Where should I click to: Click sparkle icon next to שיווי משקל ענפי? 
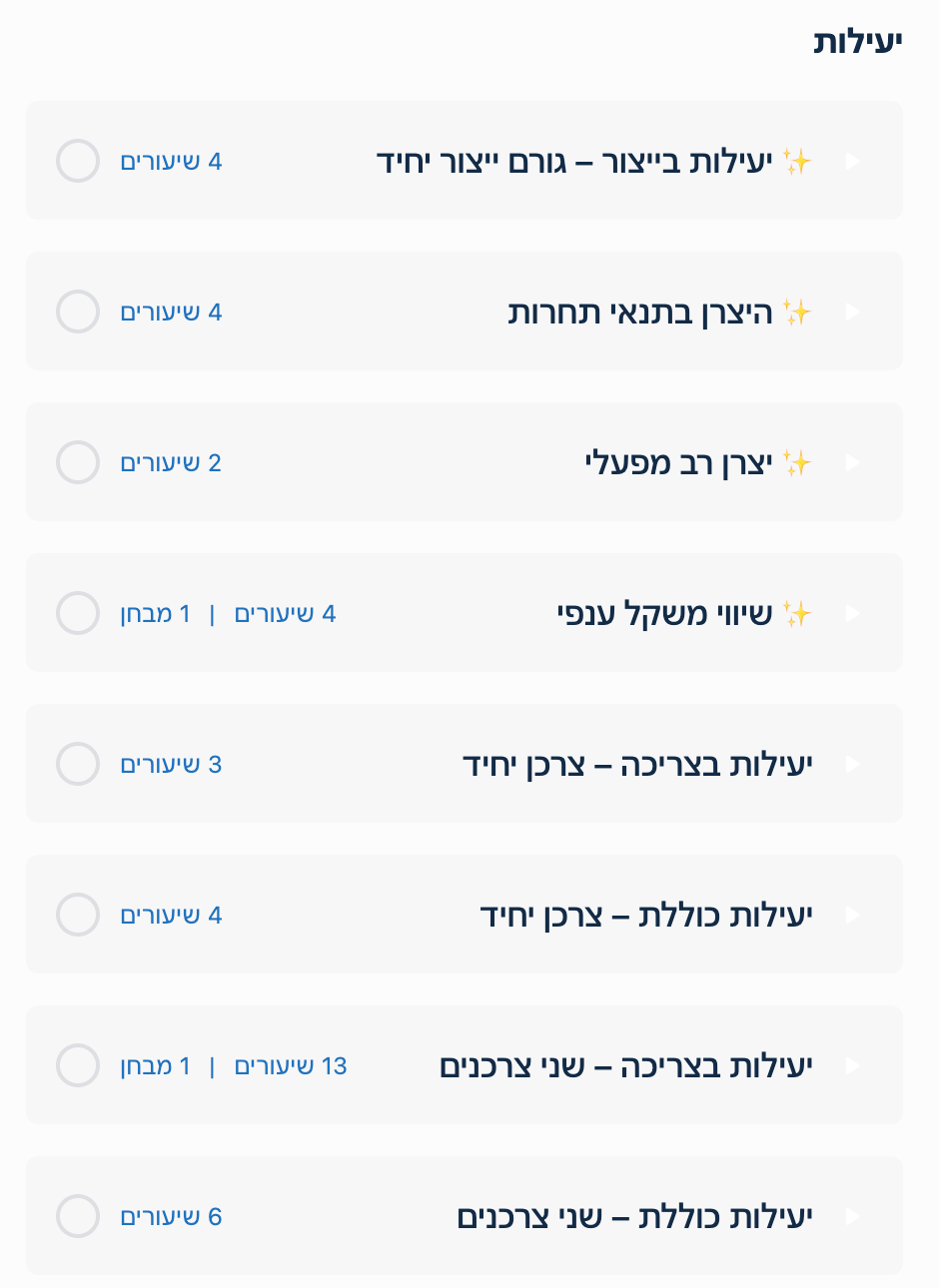coord(797,614)
